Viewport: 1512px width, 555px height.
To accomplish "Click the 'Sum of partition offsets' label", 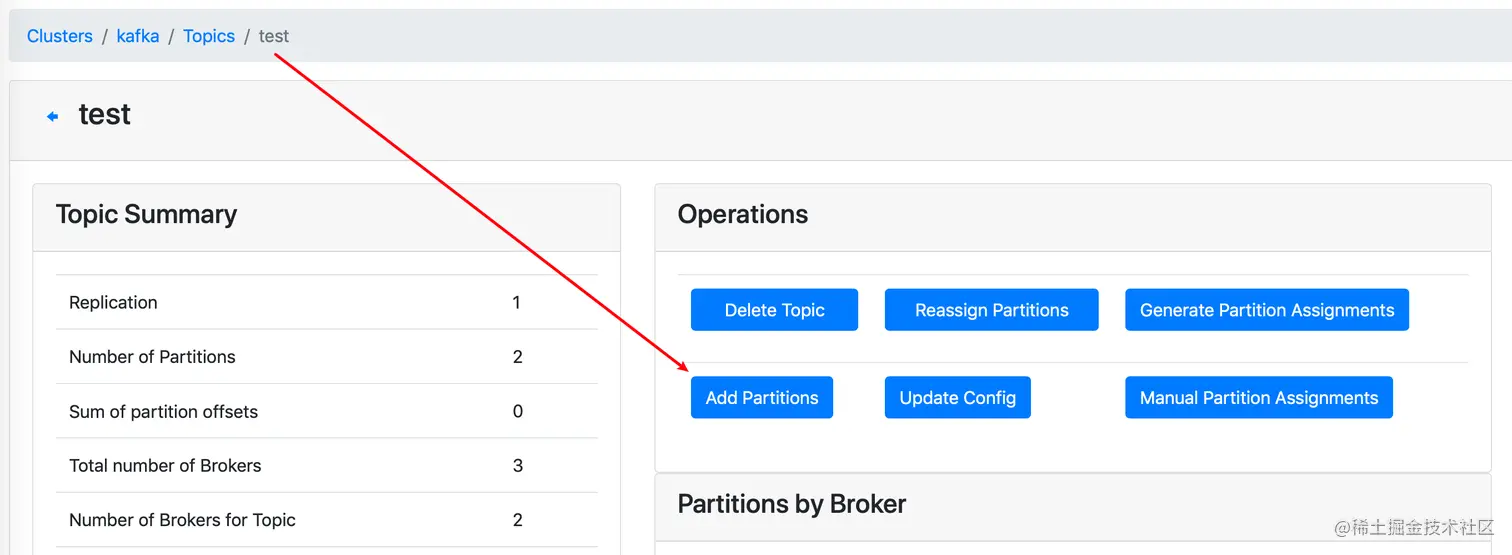I will coord(163,411).
